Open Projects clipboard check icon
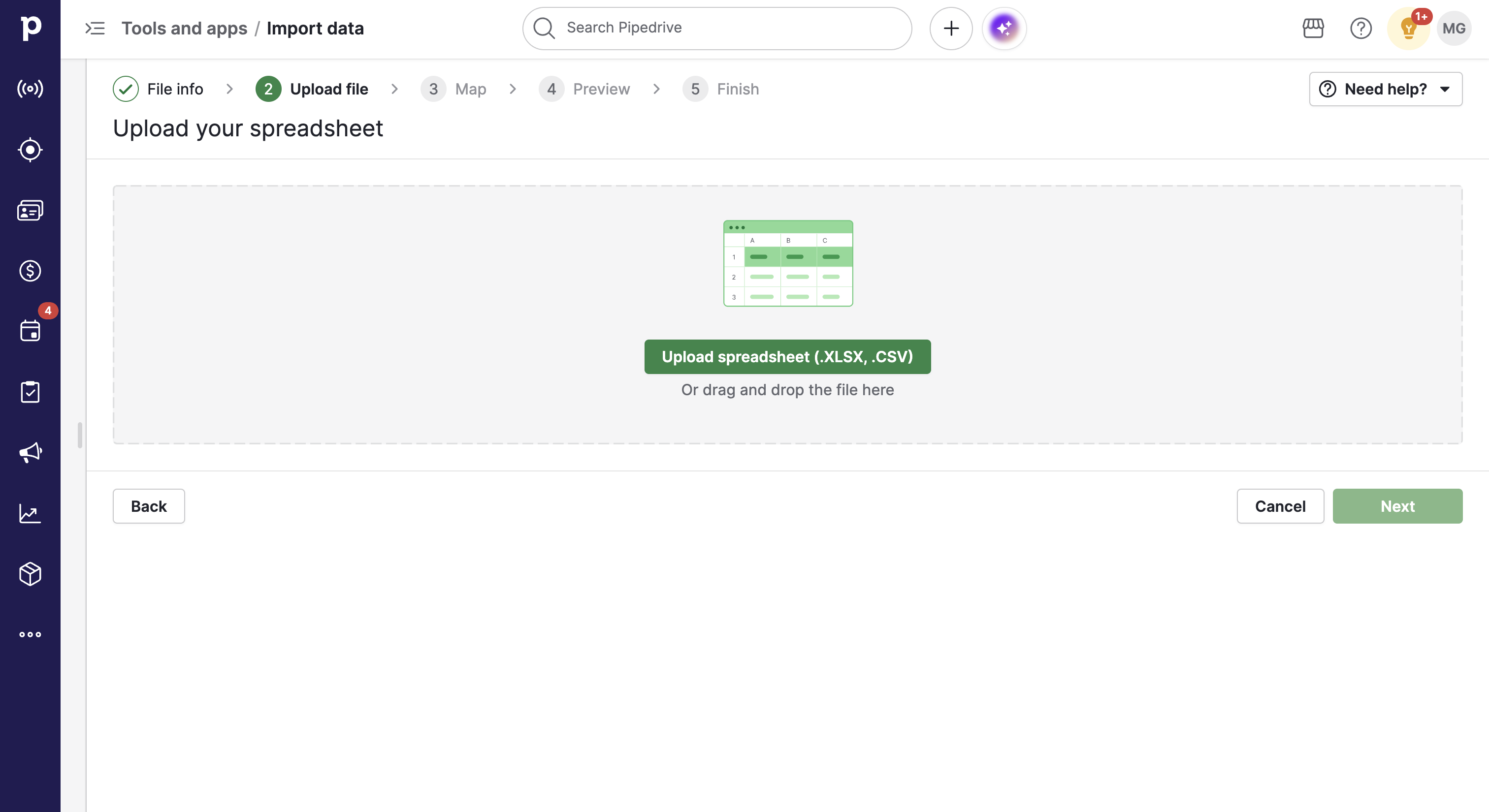 click(x=30, y=392)
